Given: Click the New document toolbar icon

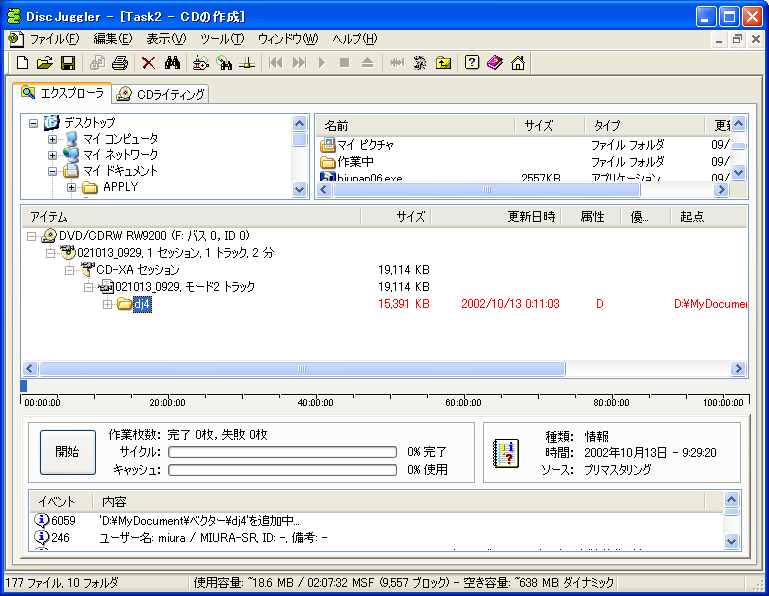Looking at the screenshot, I should [x=22, y=63].
